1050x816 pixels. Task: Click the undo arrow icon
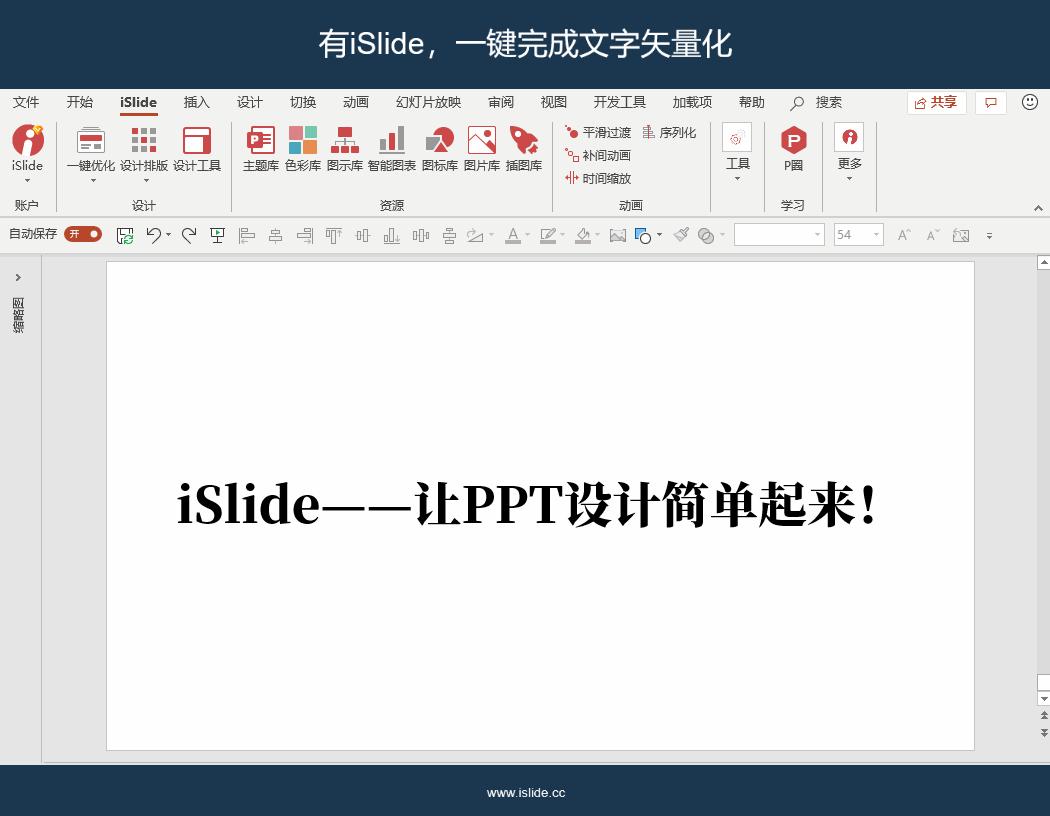pyautogui.click(x=153, y=236)
